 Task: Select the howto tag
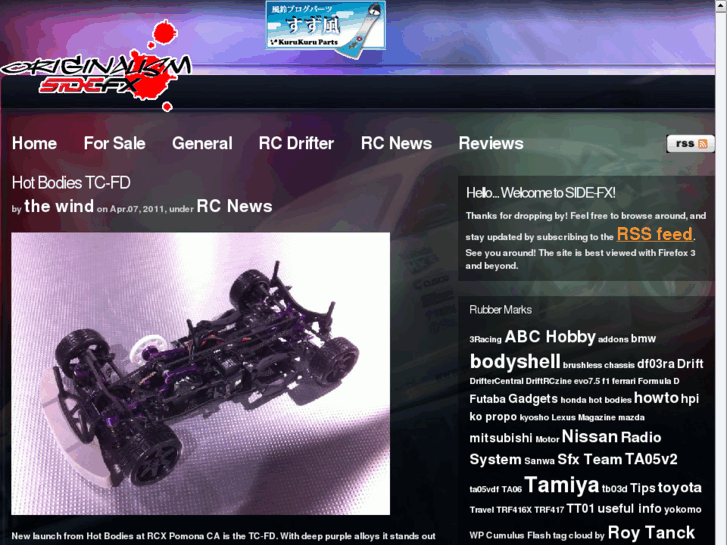pyautogui.click(x=656, y=398)
